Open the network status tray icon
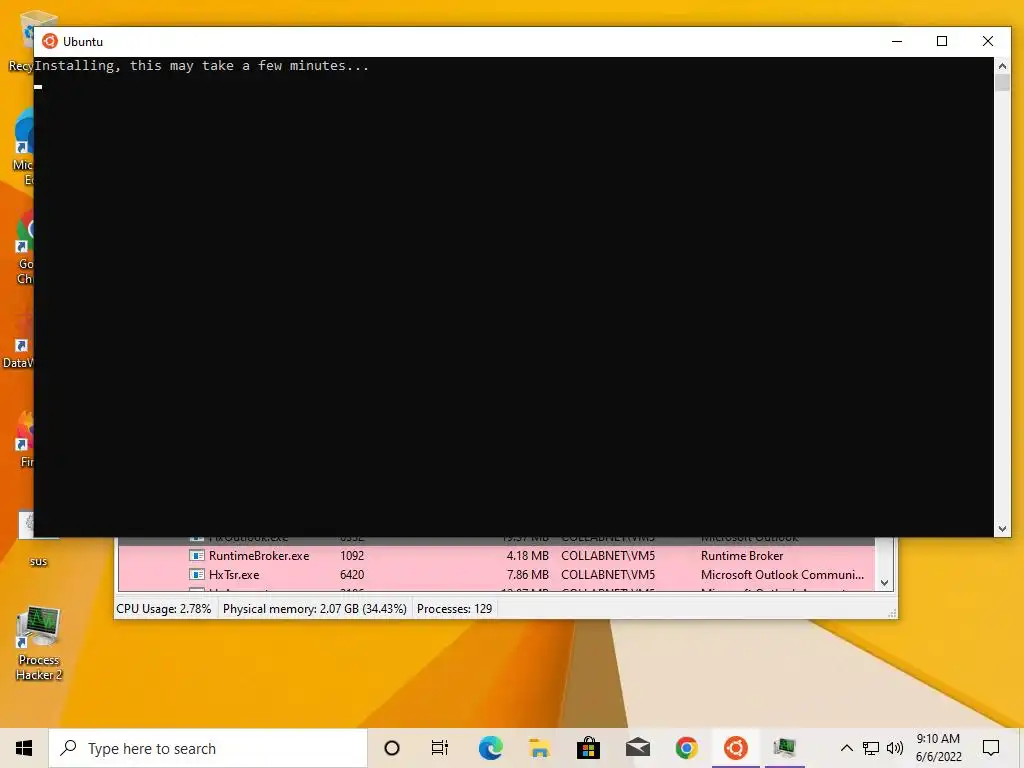This screenshot has width=1024, height=768. pos(871,748)
